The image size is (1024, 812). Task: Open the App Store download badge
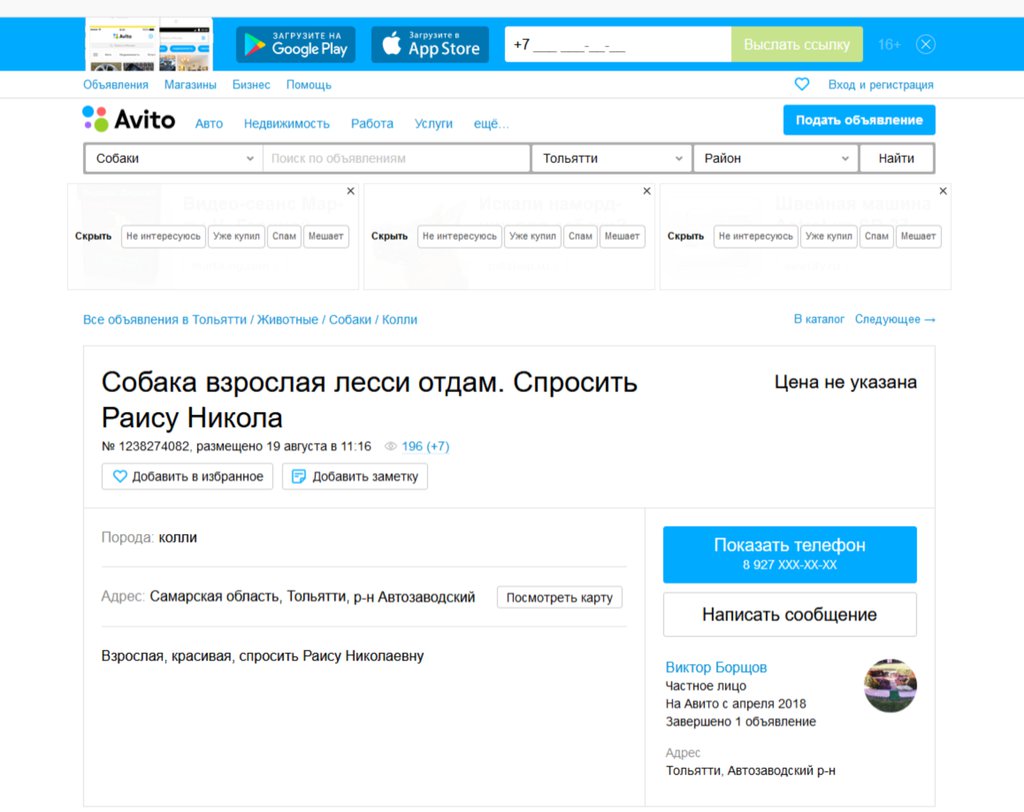click(430, 44)
